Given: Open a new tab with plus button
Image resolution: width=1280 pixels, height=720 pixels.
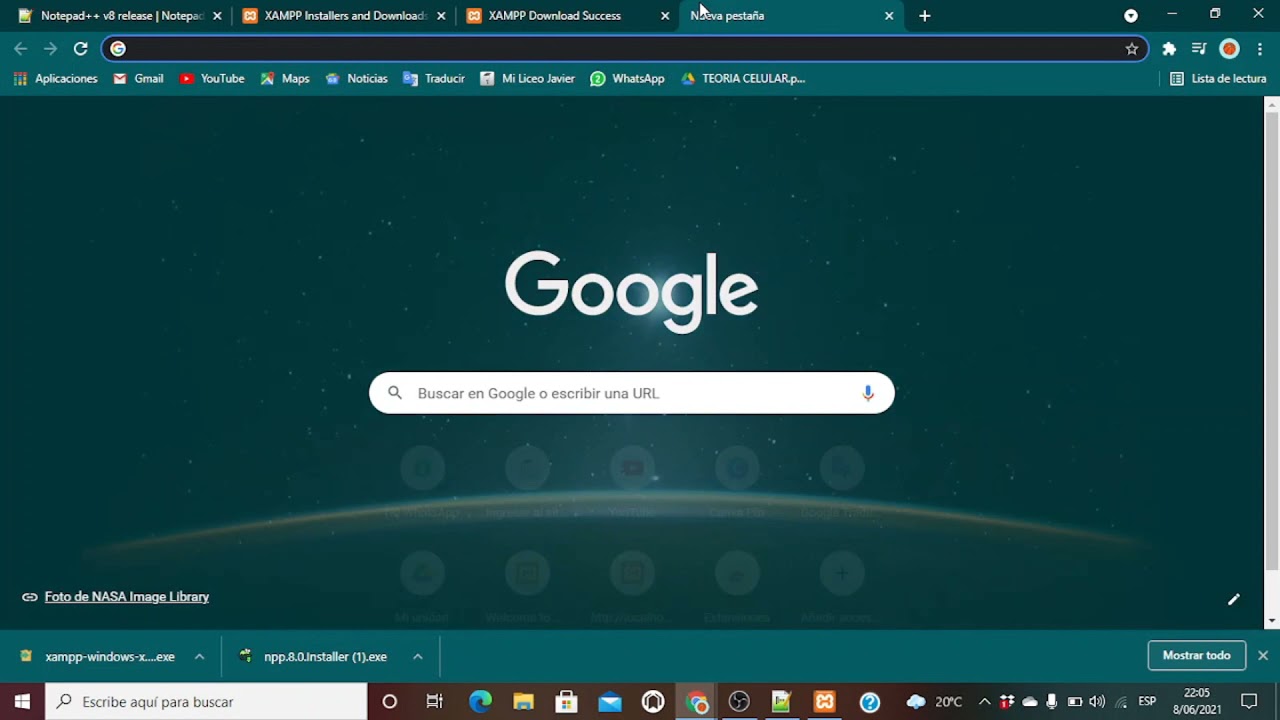Looking at the screenshot, I should click(x=925, y=16).
